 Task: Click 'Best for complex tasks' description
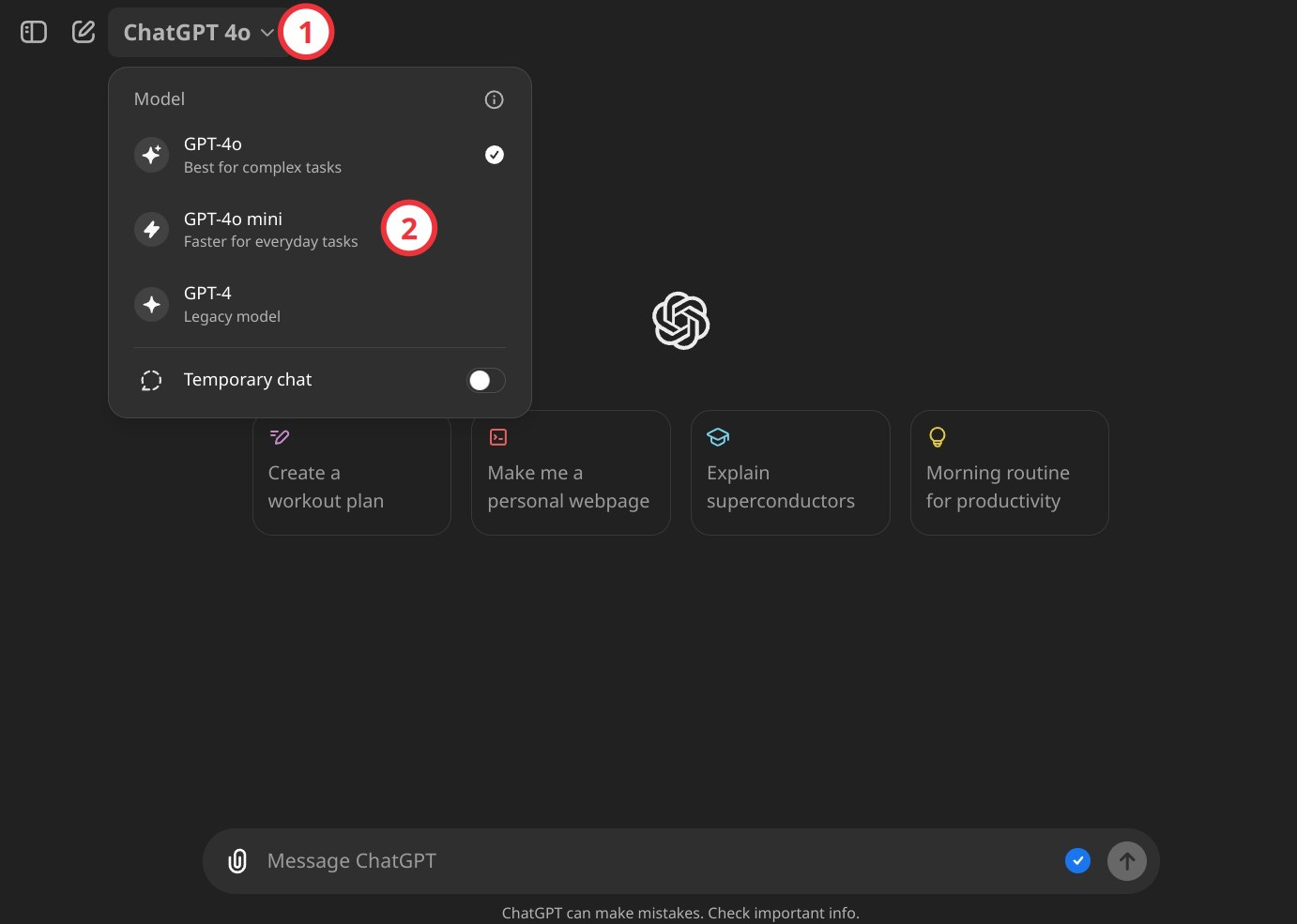point(263,168)
